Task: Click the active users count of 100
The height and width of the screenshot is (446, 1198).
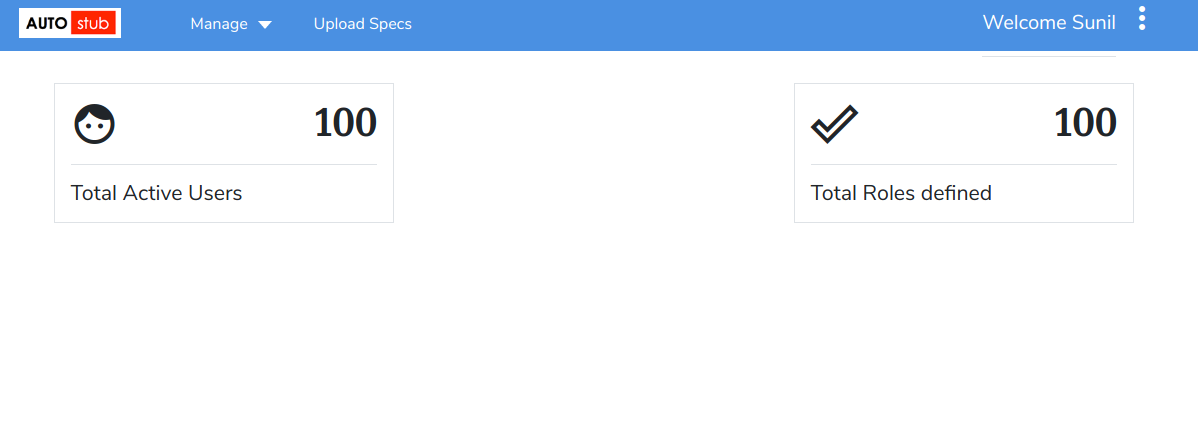Action: tap(345, 123)
